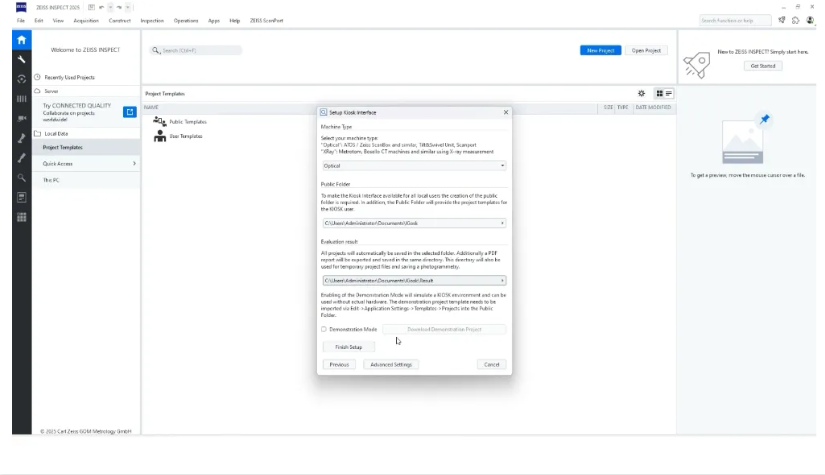Select the wrench setup icon in sidebar
Screen dimensions: 825x475
pos(22,59)
